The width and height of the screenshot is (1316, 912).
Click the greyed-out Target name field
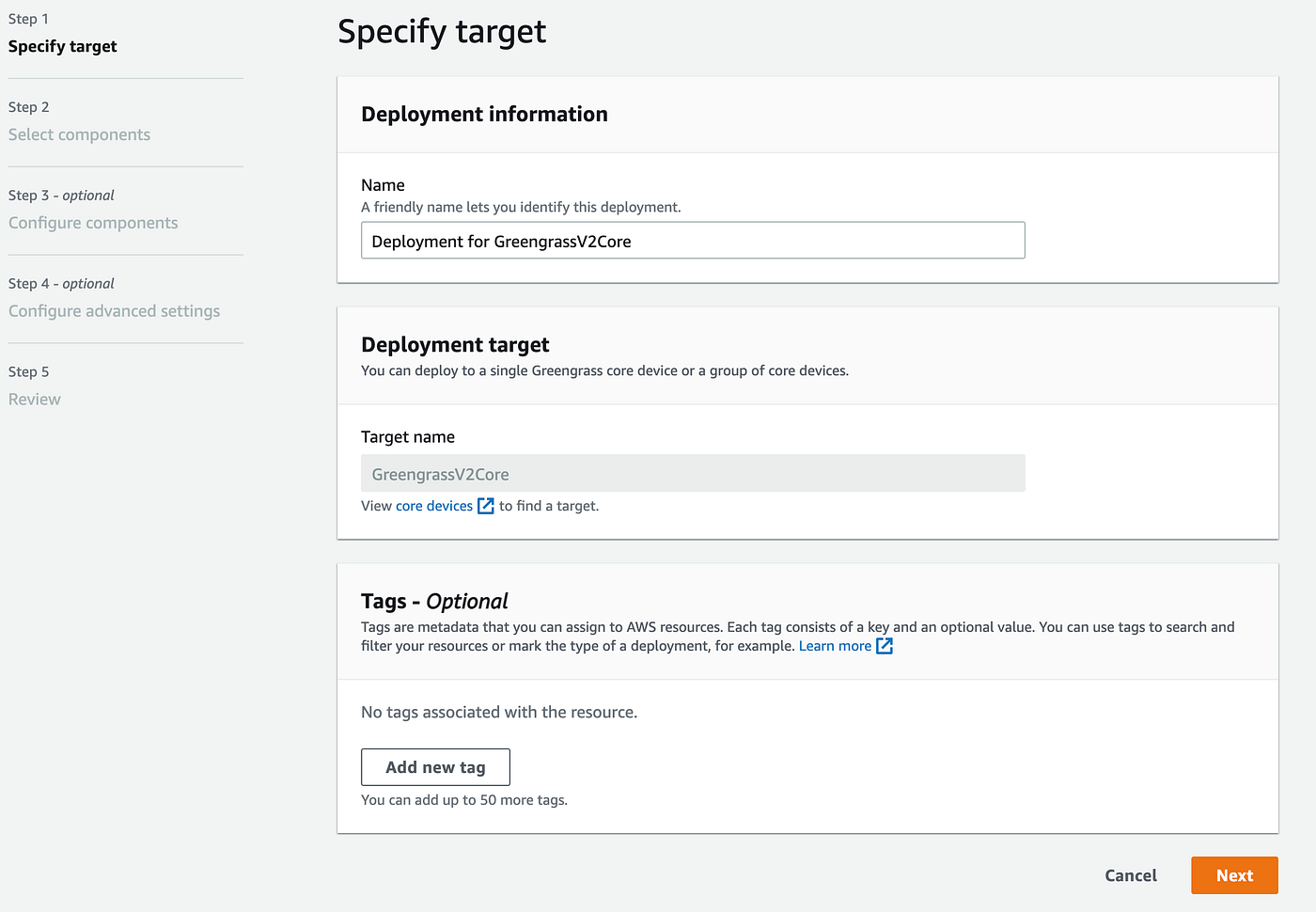pyautogui.click(x=693, y=474)
